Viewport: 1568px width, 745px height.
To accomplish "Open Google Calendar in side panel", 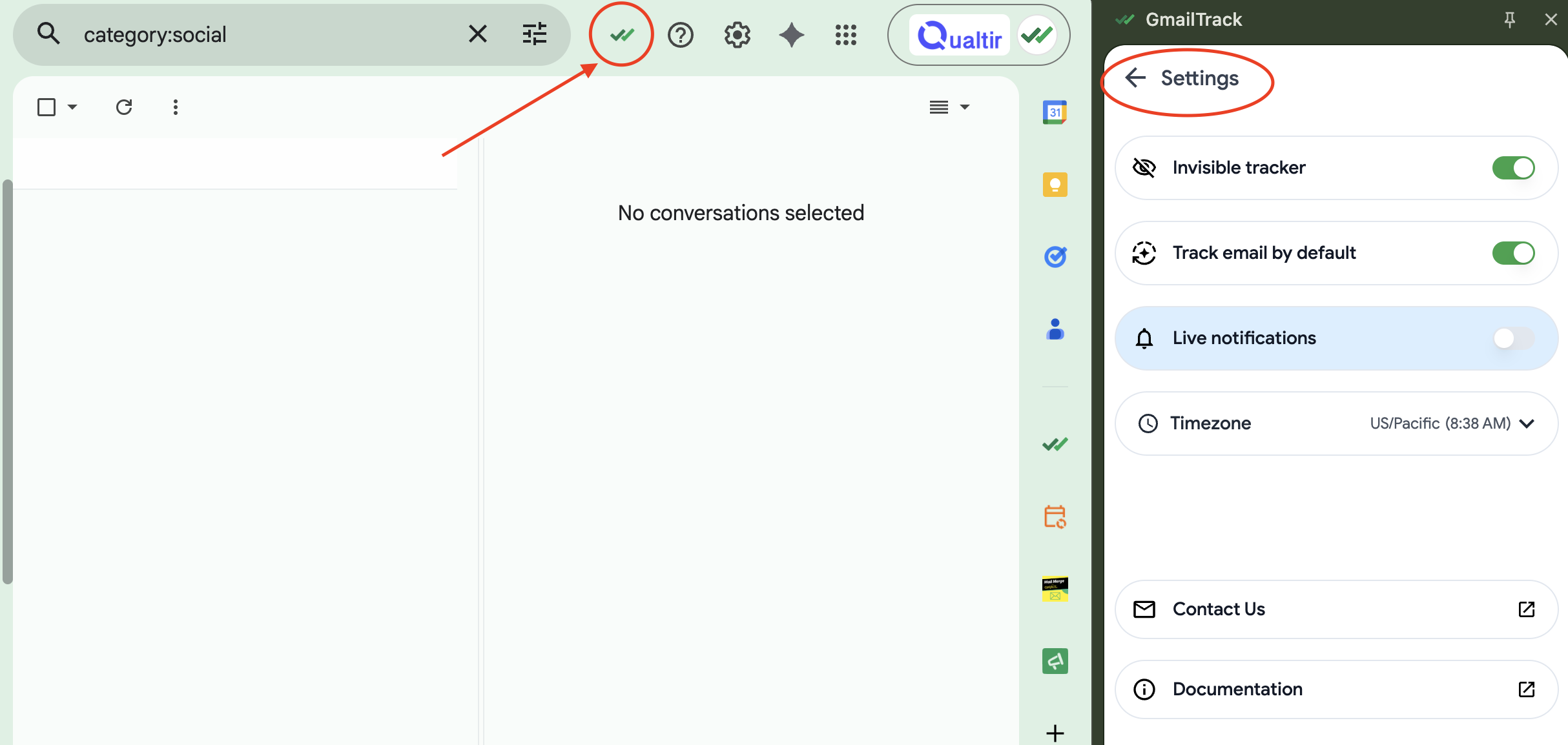I will tap(1055, 112).
